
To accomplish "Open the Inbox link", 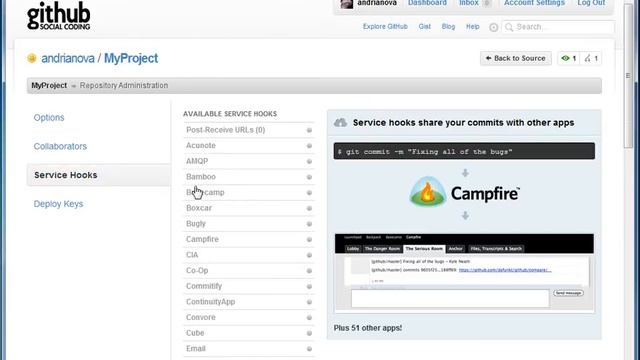I will [469, 3].
